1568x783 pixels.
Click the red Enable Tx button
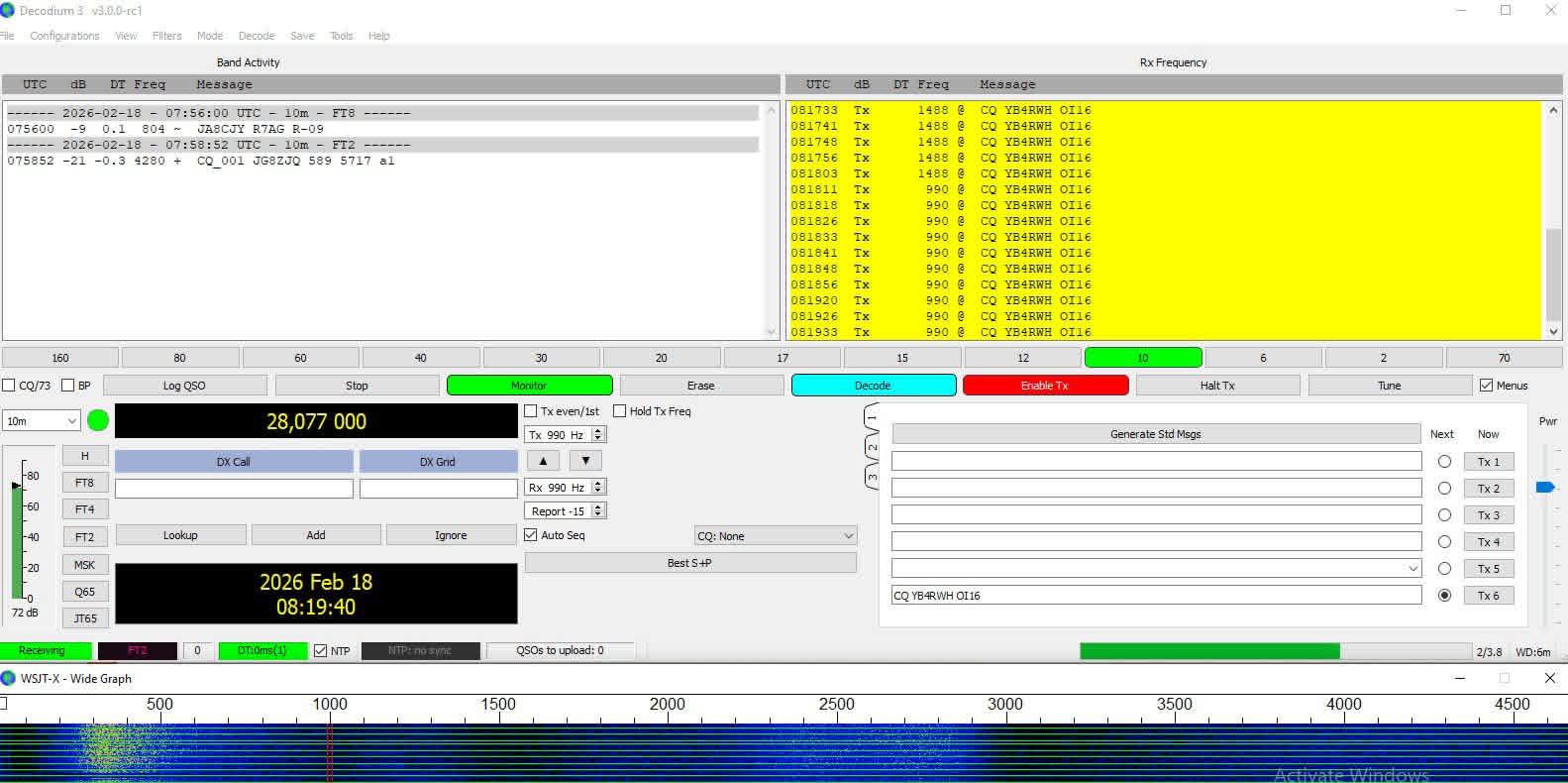pyautogui.click(x=1045, y=386)
